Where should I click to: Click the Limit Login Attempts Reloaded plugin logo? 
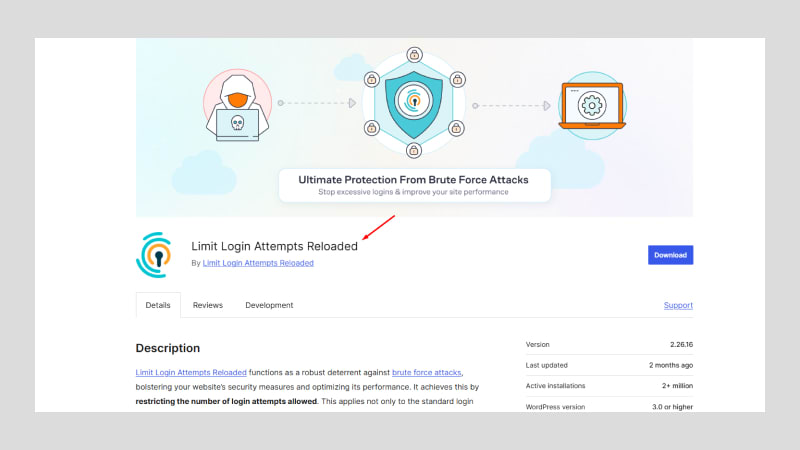coord(155,255)
